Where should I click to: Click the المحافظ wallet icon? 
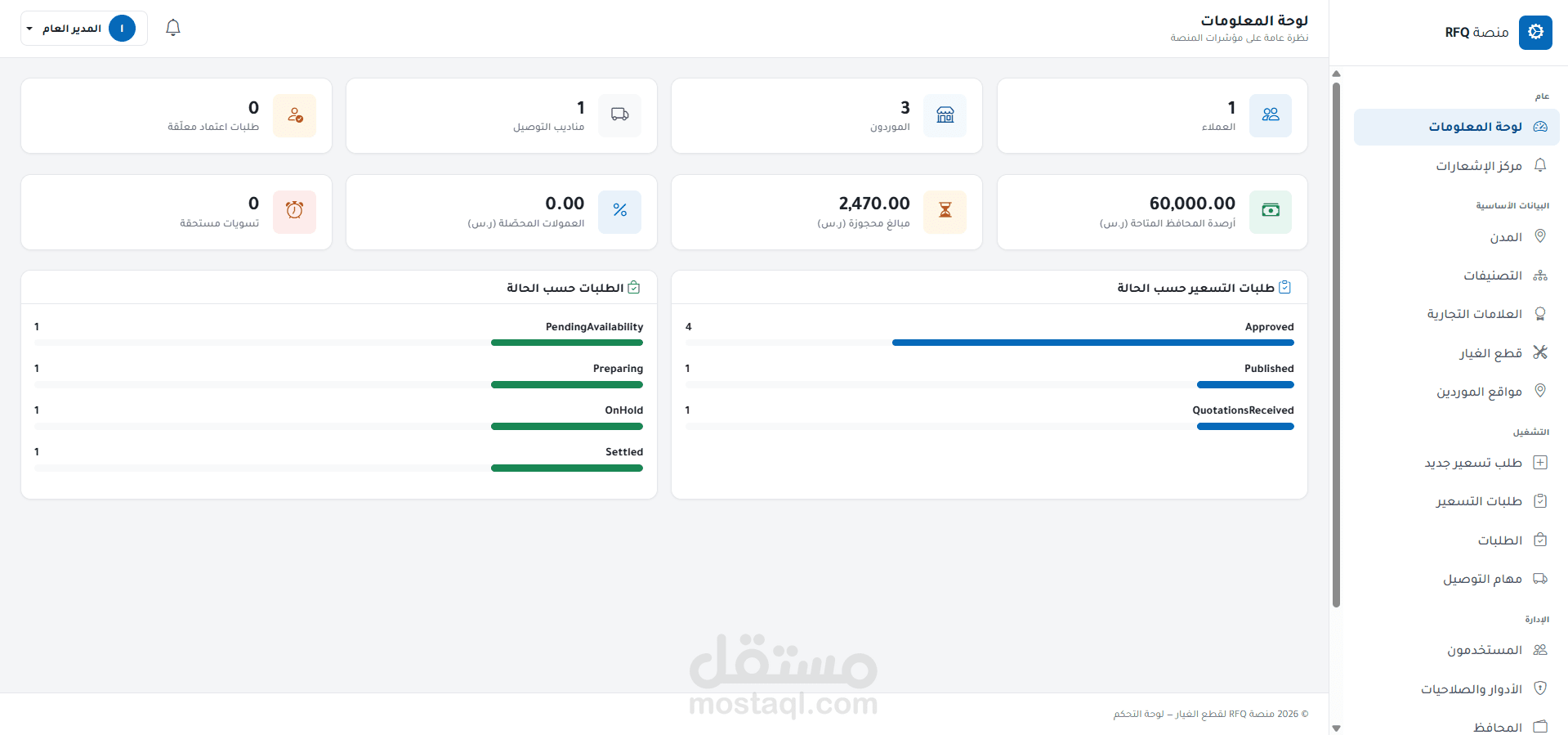point(1540,726)
